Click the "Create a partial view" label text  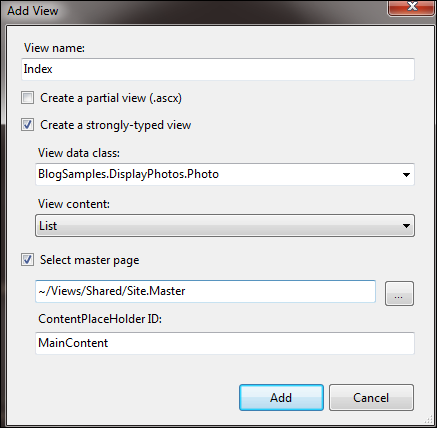tap(111, 98)
